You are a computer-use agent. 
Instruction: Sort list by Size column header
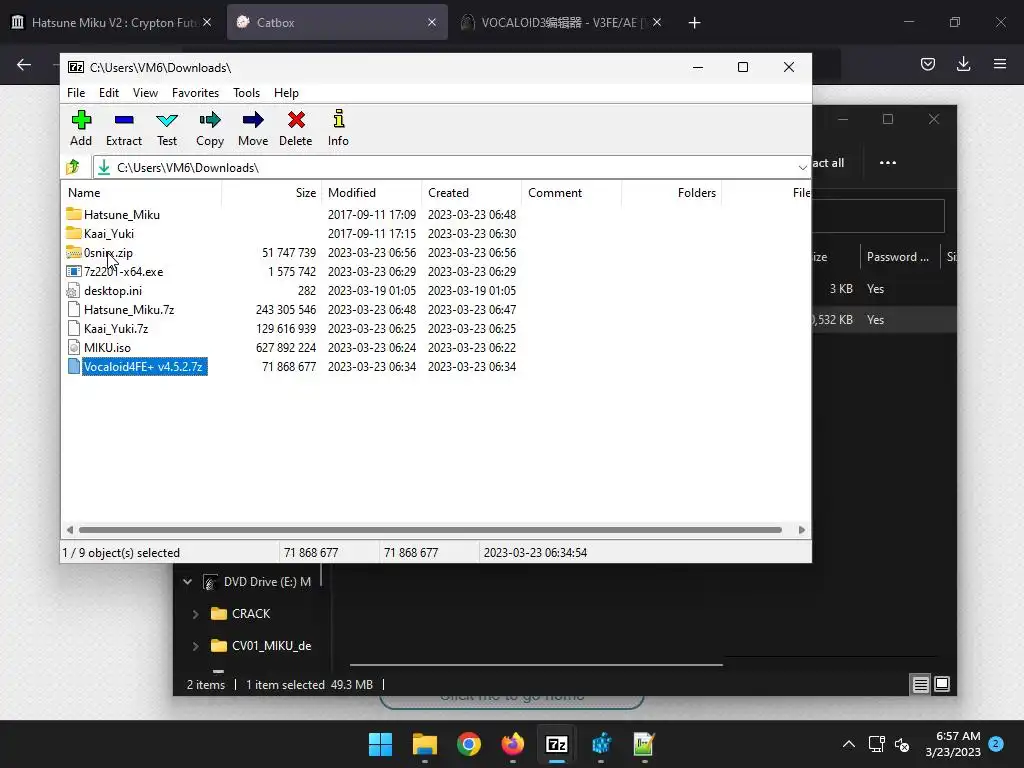(272, 193)
